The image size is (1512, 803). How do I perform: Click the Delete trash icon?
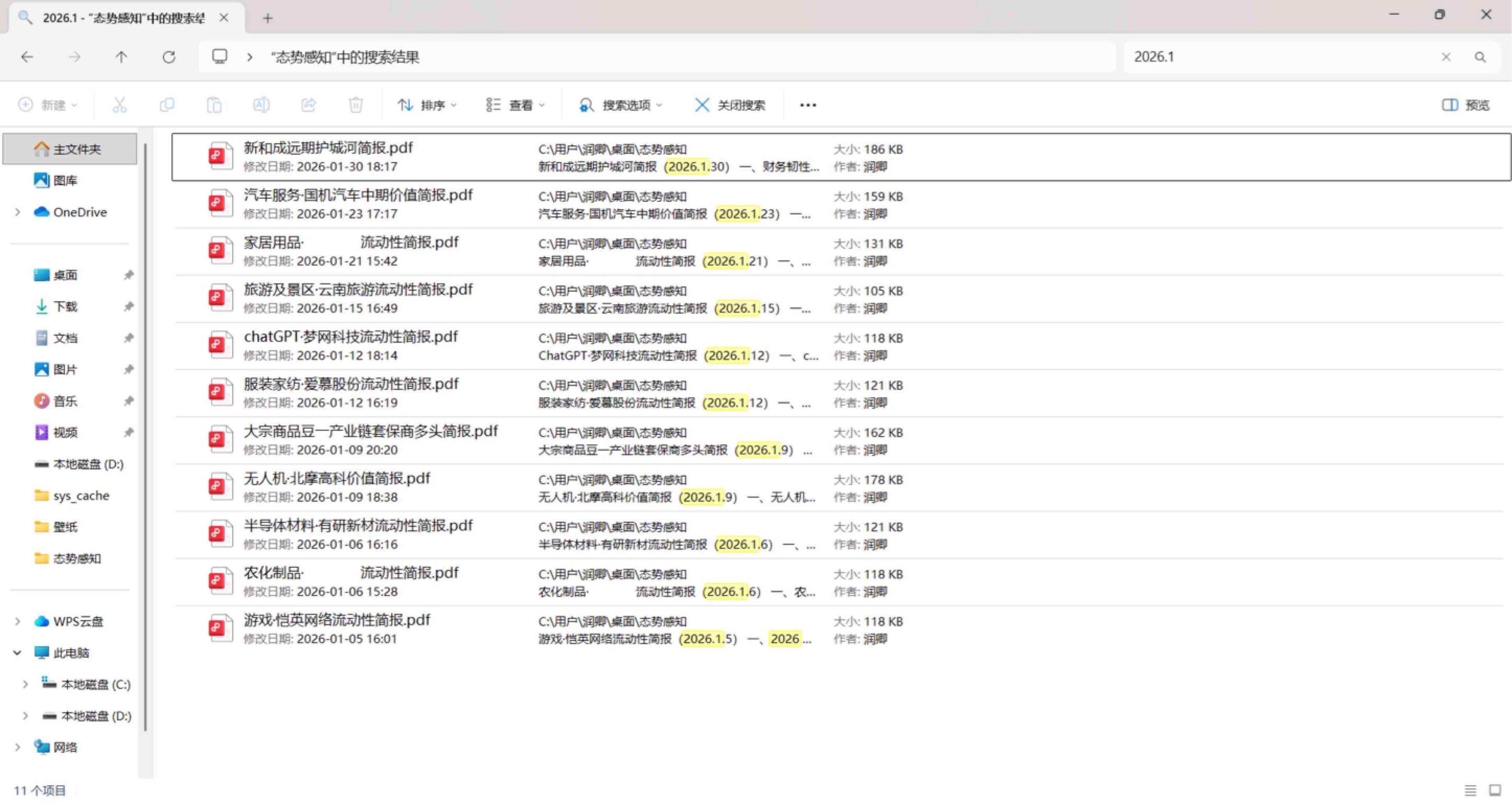pyautogui.click(x=355, y=105)
